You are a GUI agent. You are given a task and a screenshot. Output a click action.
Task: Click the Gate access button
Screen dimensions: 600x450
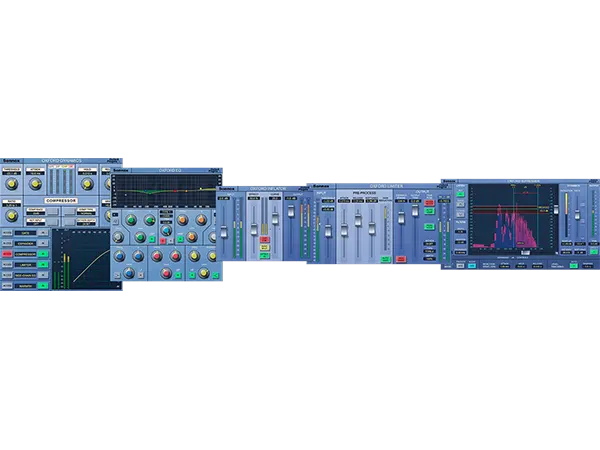pyautogui.click(x=7, y=233)
